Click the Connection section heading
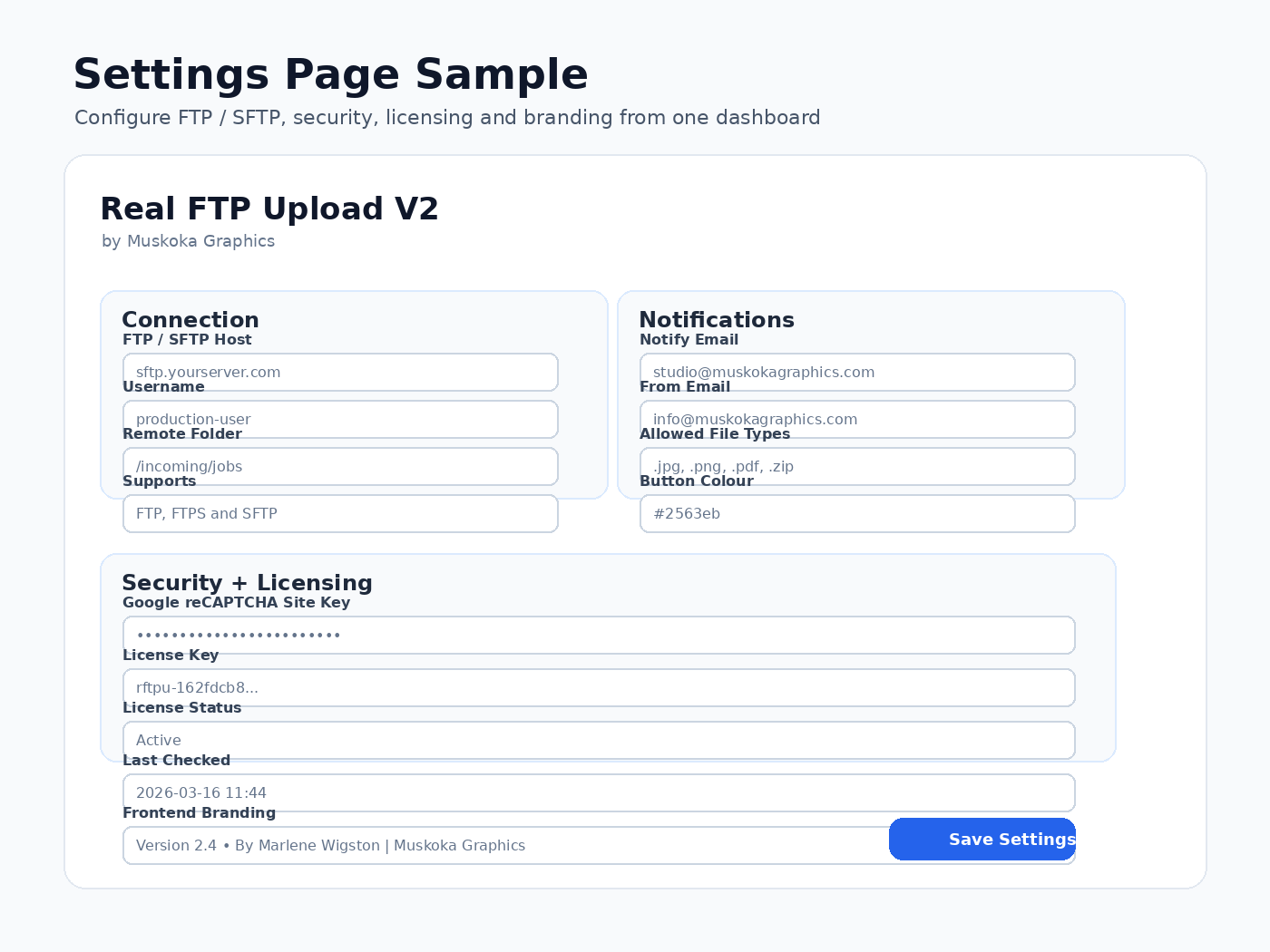Viewport: 1270px width, 952px height. 190,320
